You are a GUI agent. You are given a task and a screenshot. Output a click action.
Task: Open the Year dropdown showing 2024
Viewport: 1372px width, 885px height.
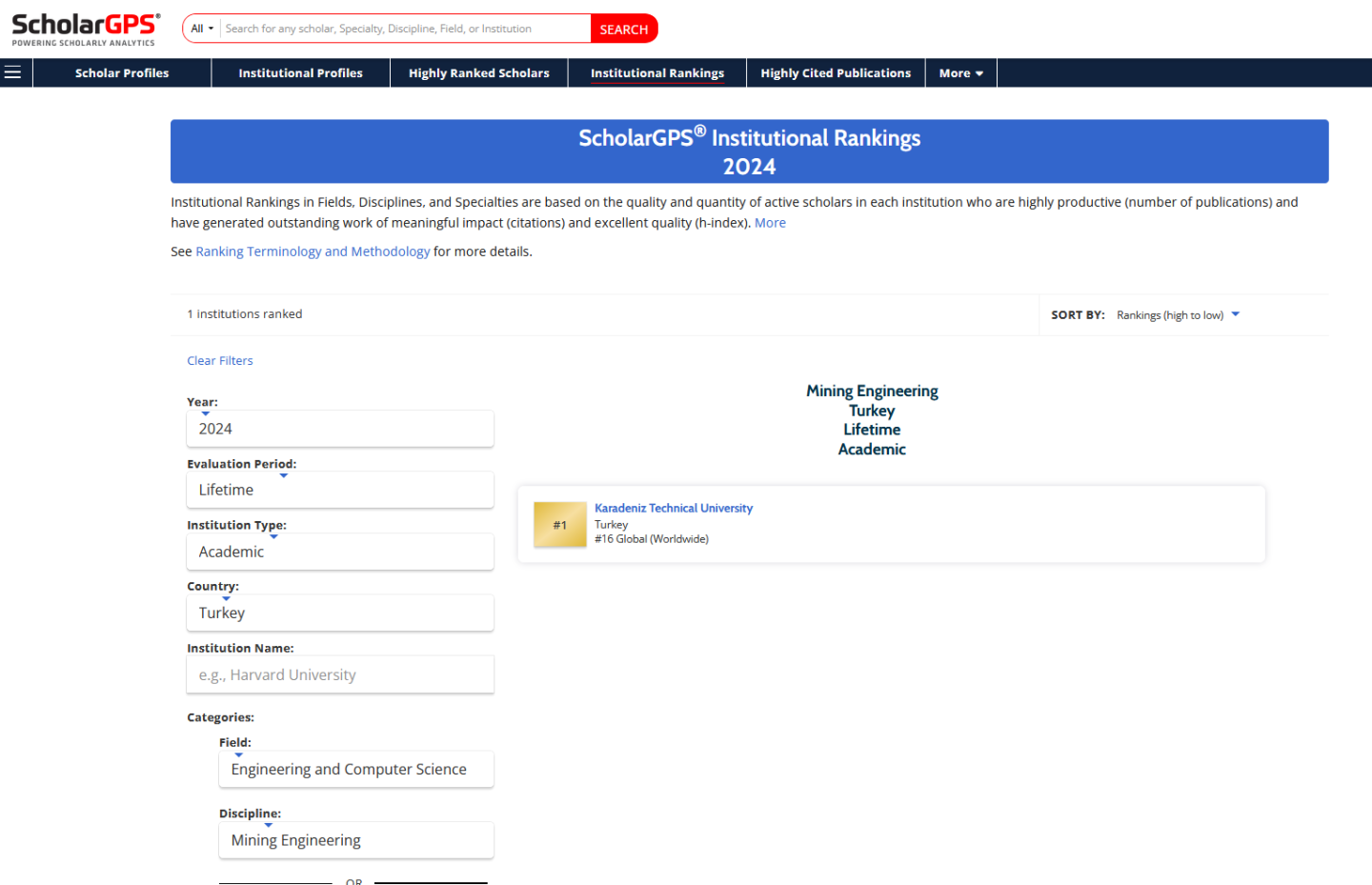(x=340, y=429)
